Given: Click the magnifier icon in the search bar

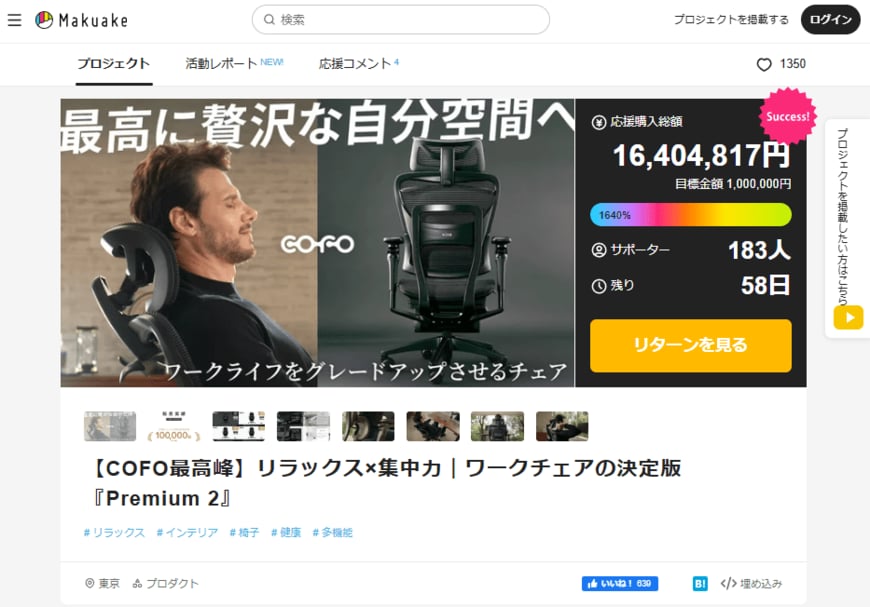Looking at the screenshot, I should [268, 19].
